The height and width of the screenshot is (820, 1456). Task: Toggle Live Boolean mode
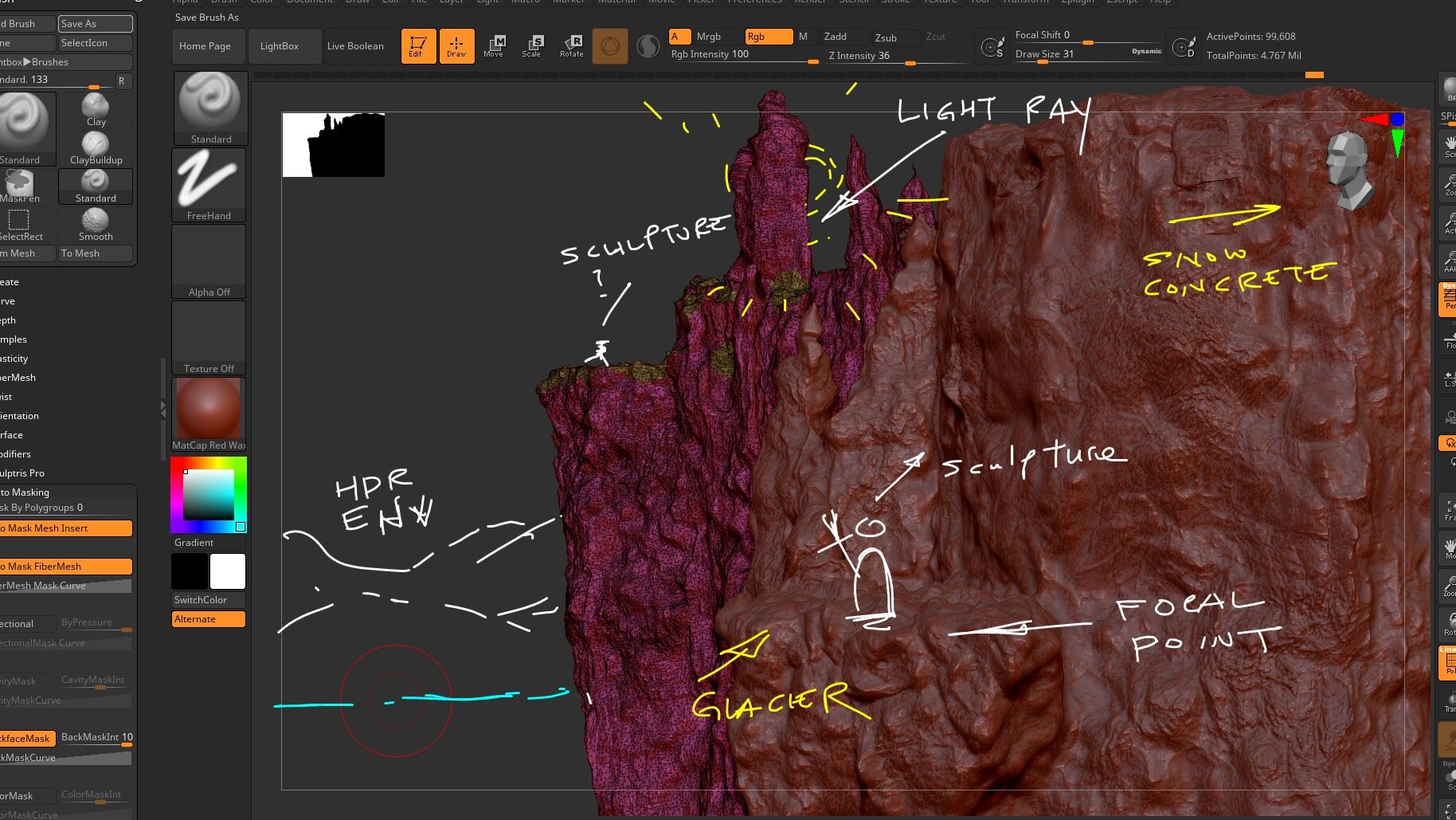tap(355, 46)
